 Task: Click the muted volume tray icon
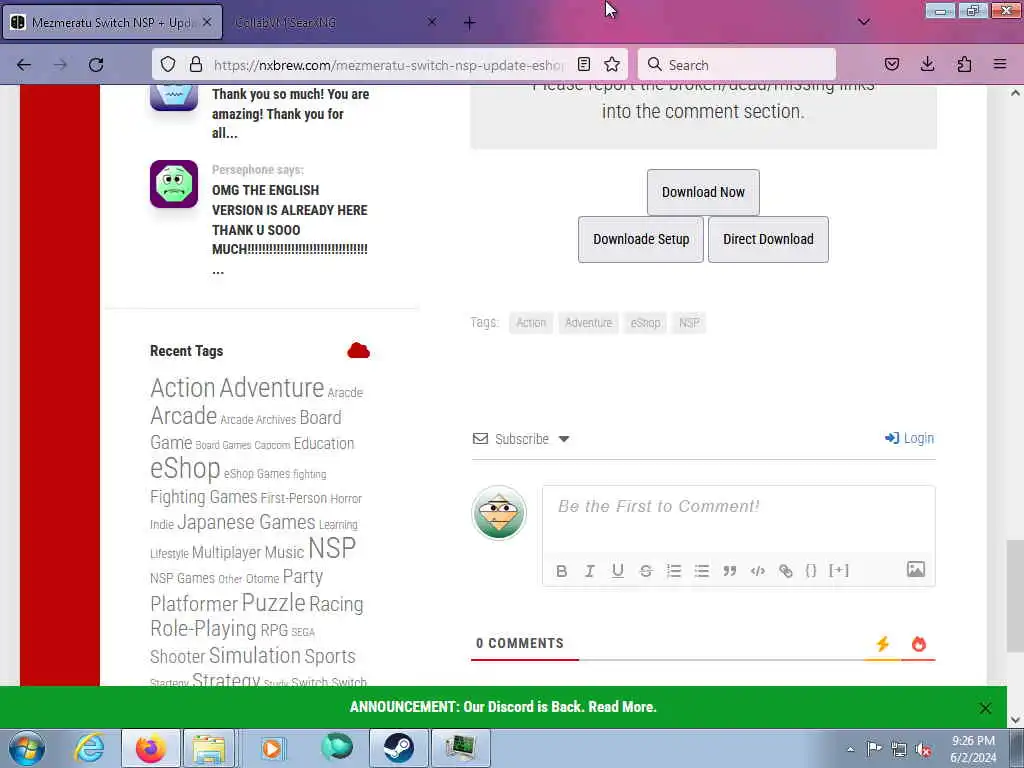pyautogui.click(x=923, y=749)
